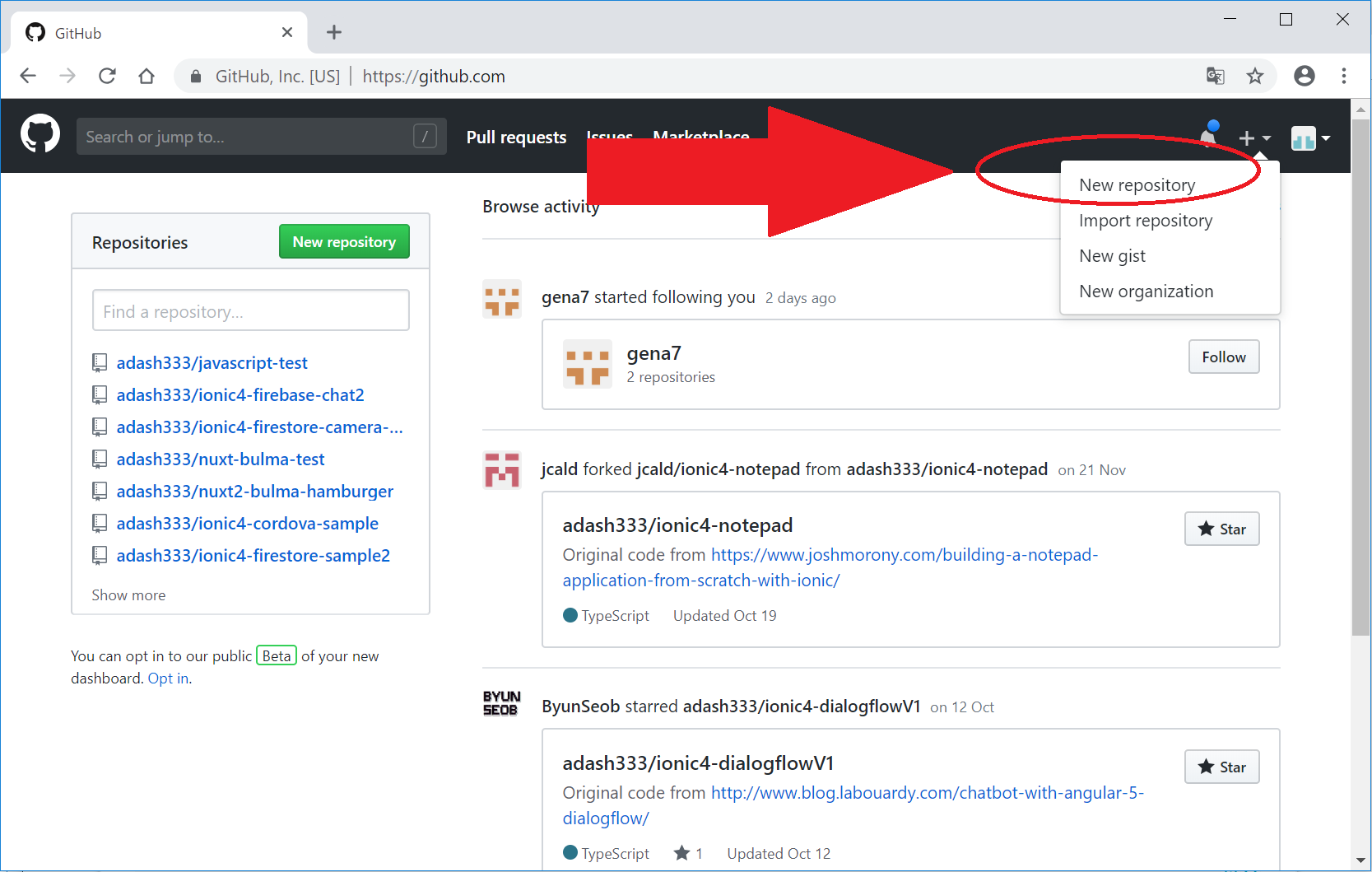This screenshot has height=872, width=1372.
Task: Go to the browser home icon
Action: [x=147, y=76]
